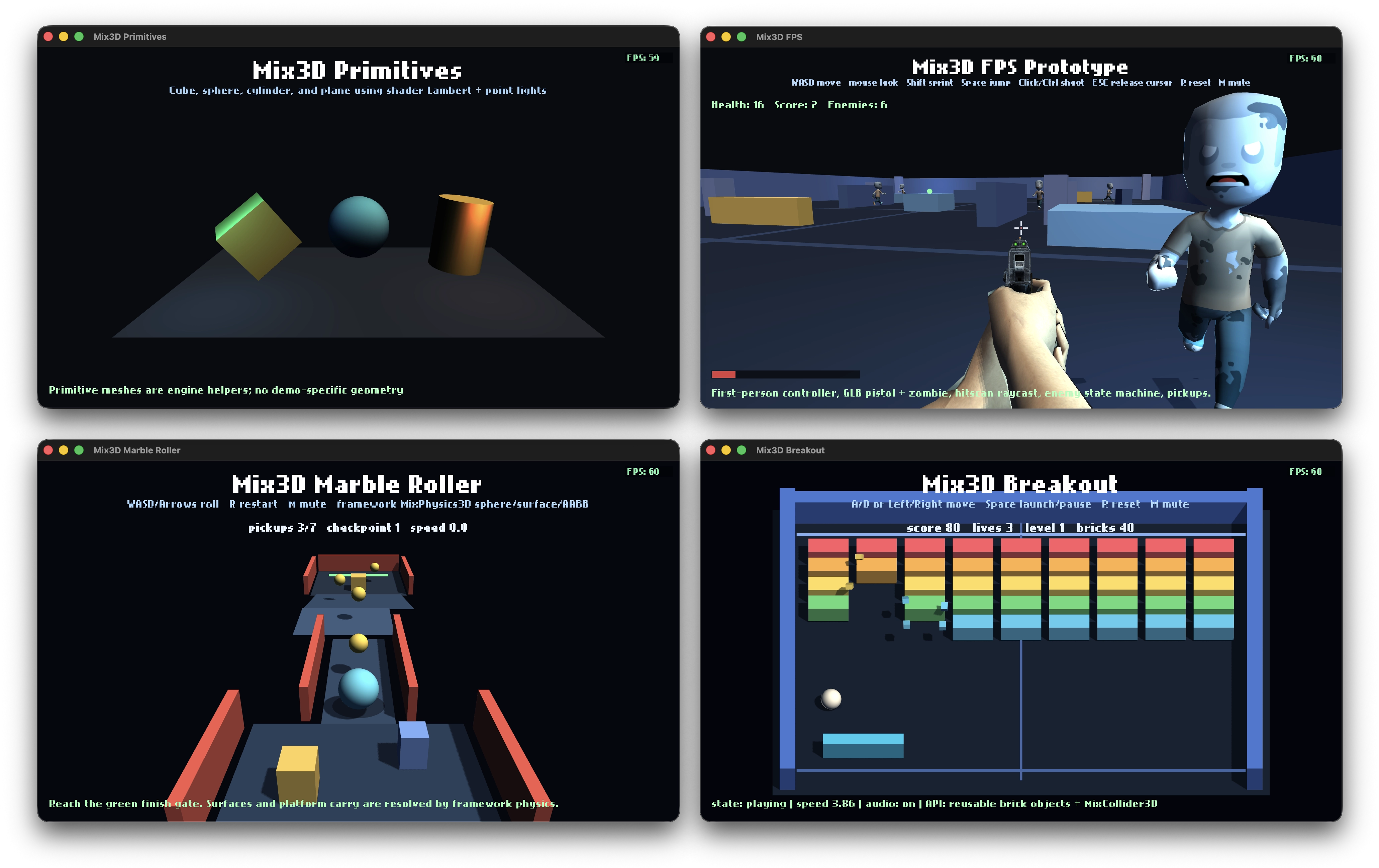
Task: Minimize the Mix3D Marble Roller window
Action: point(64,450)
